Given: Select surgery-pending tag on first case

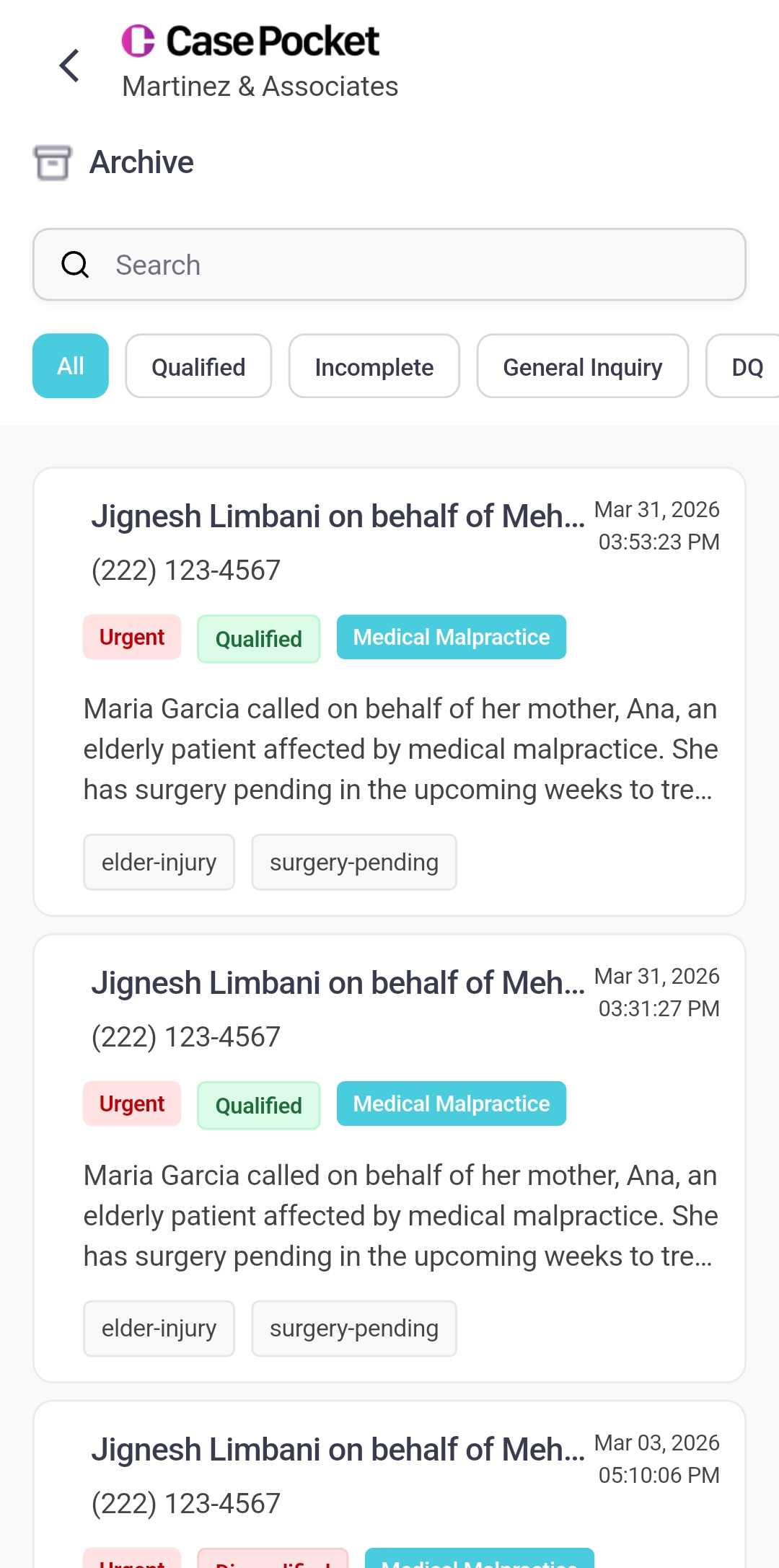Looking at the screenshot, I should click(354, 863).
